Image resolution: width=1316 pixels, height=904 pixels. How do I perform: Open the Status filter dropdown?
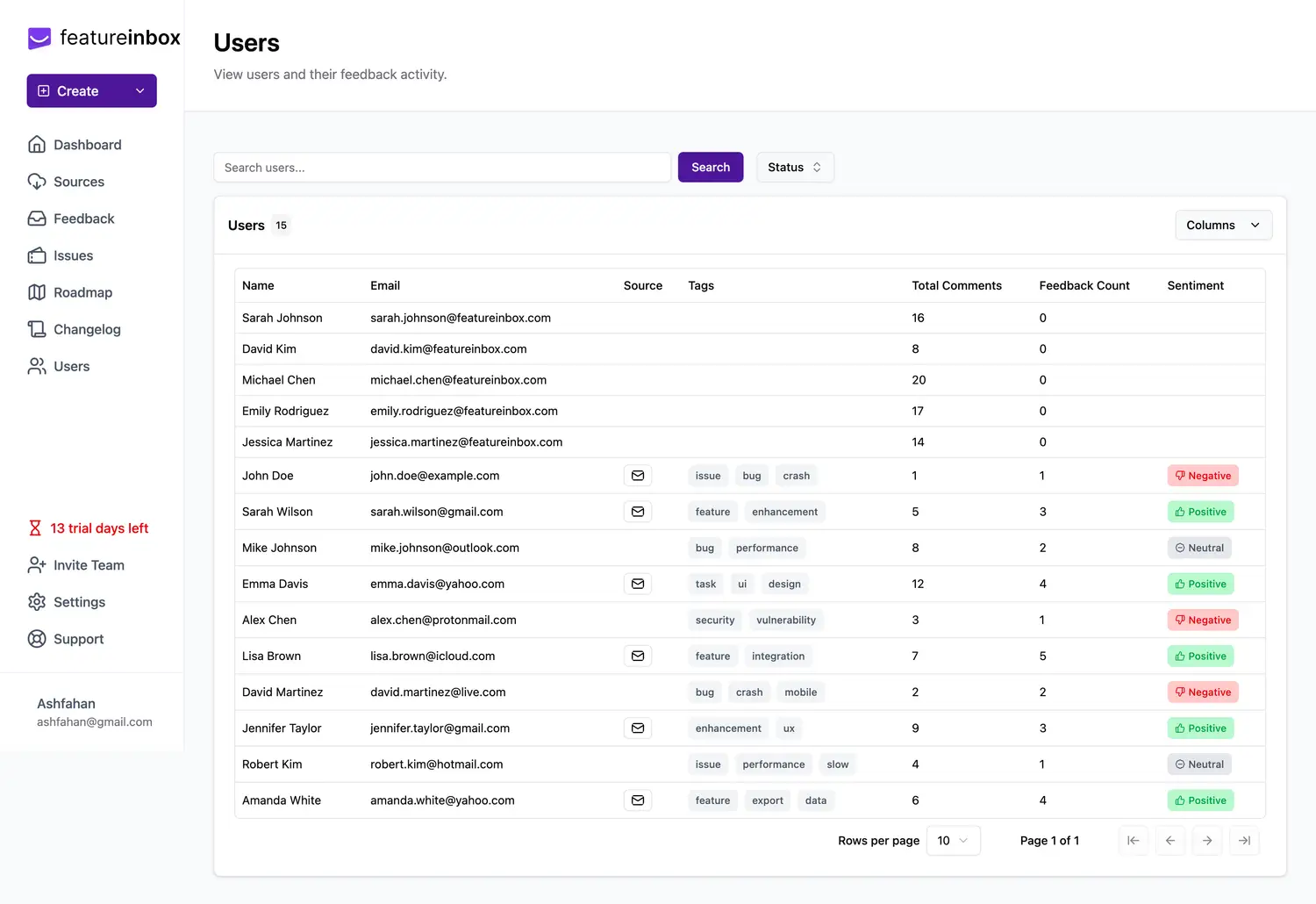[x=795, y=168]
